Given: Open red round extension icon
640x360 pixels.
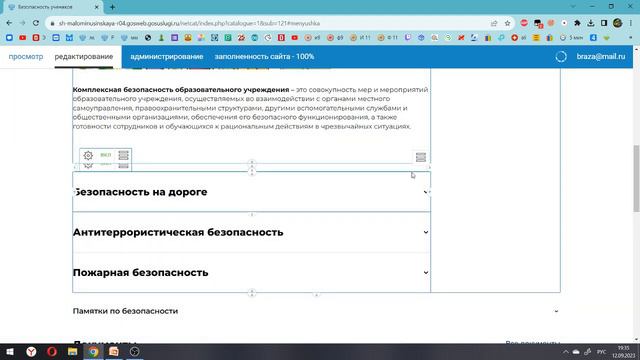Looking at the screenshot, I should coord(524,23).
